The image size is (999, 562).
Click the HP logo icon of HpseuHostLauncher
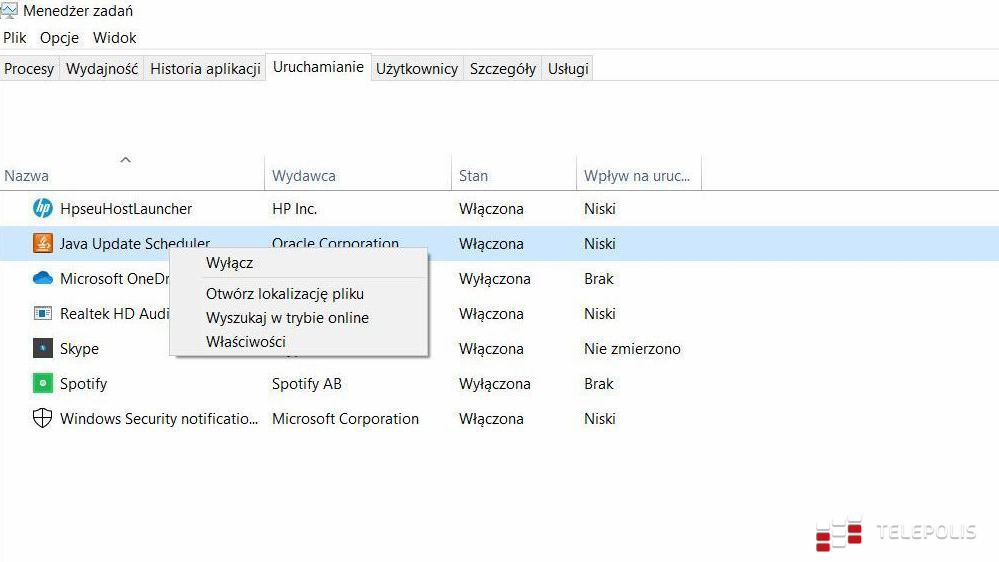pos(42,209)
